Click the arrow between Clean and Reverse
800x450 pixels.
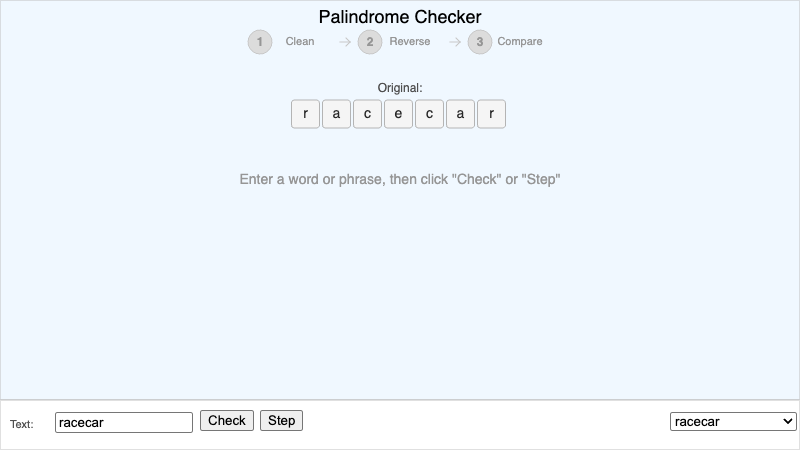345,42
